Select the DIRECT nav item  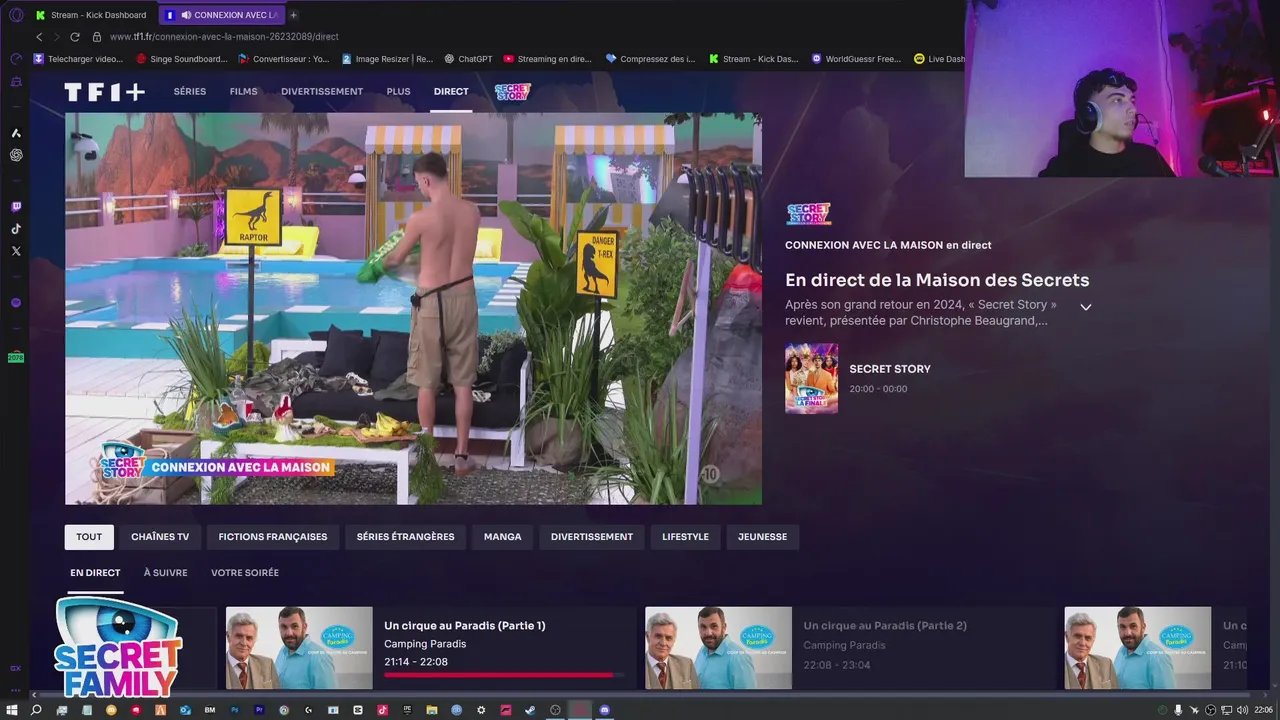point(451,91)
